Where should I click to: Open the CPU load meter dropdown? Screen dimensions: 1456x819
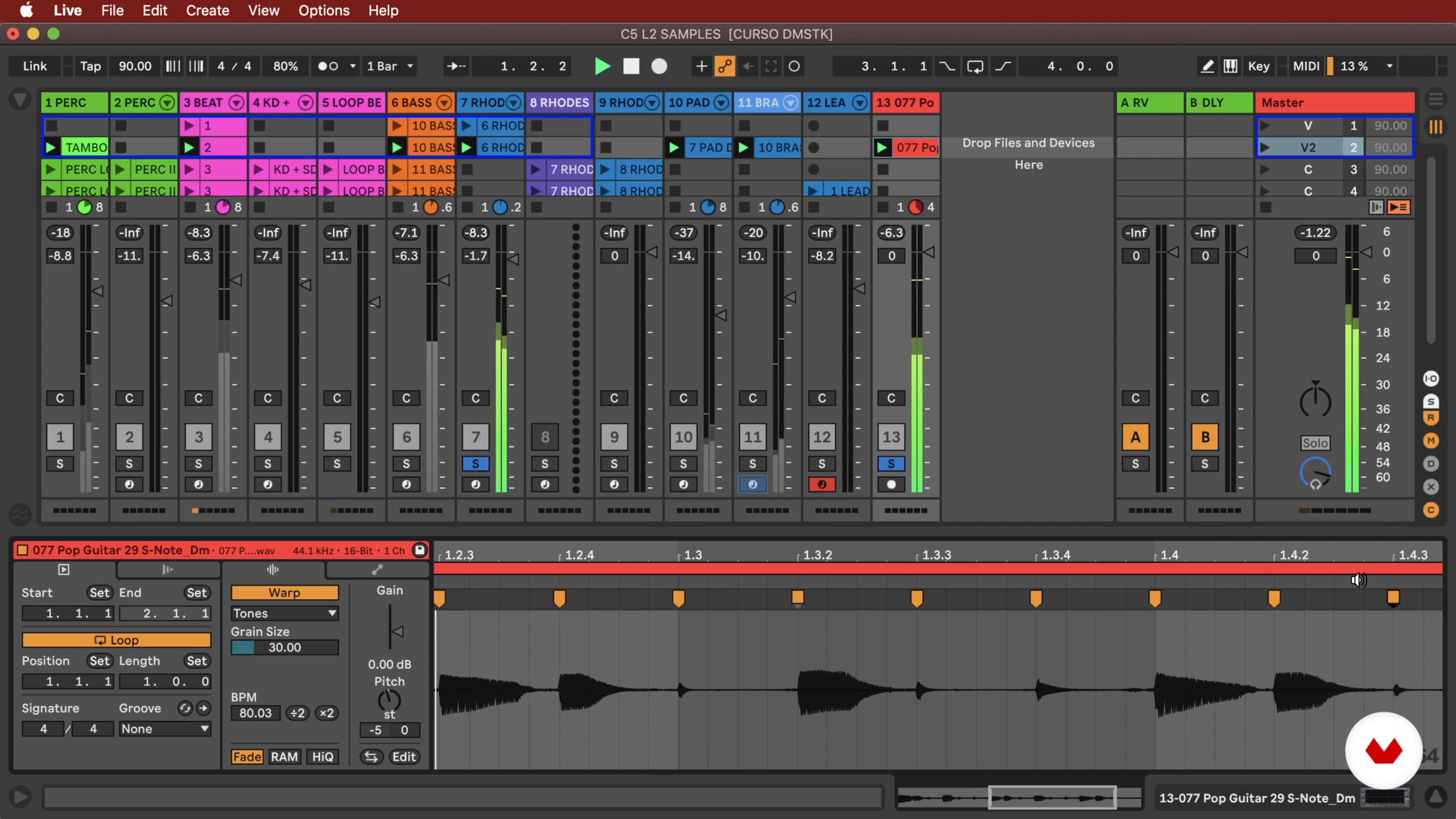[x=1389, y=66]
